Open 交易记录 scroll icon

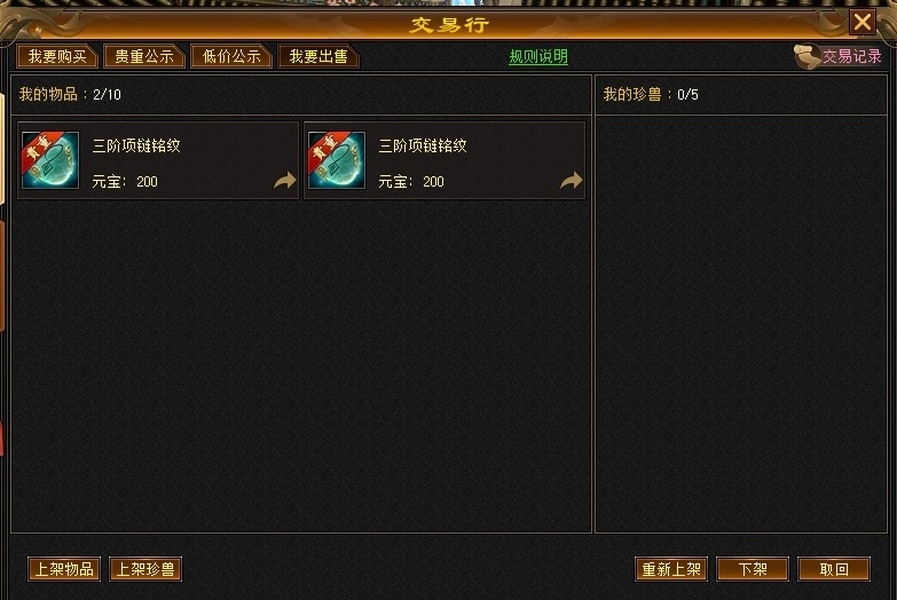tap(807, 57)
